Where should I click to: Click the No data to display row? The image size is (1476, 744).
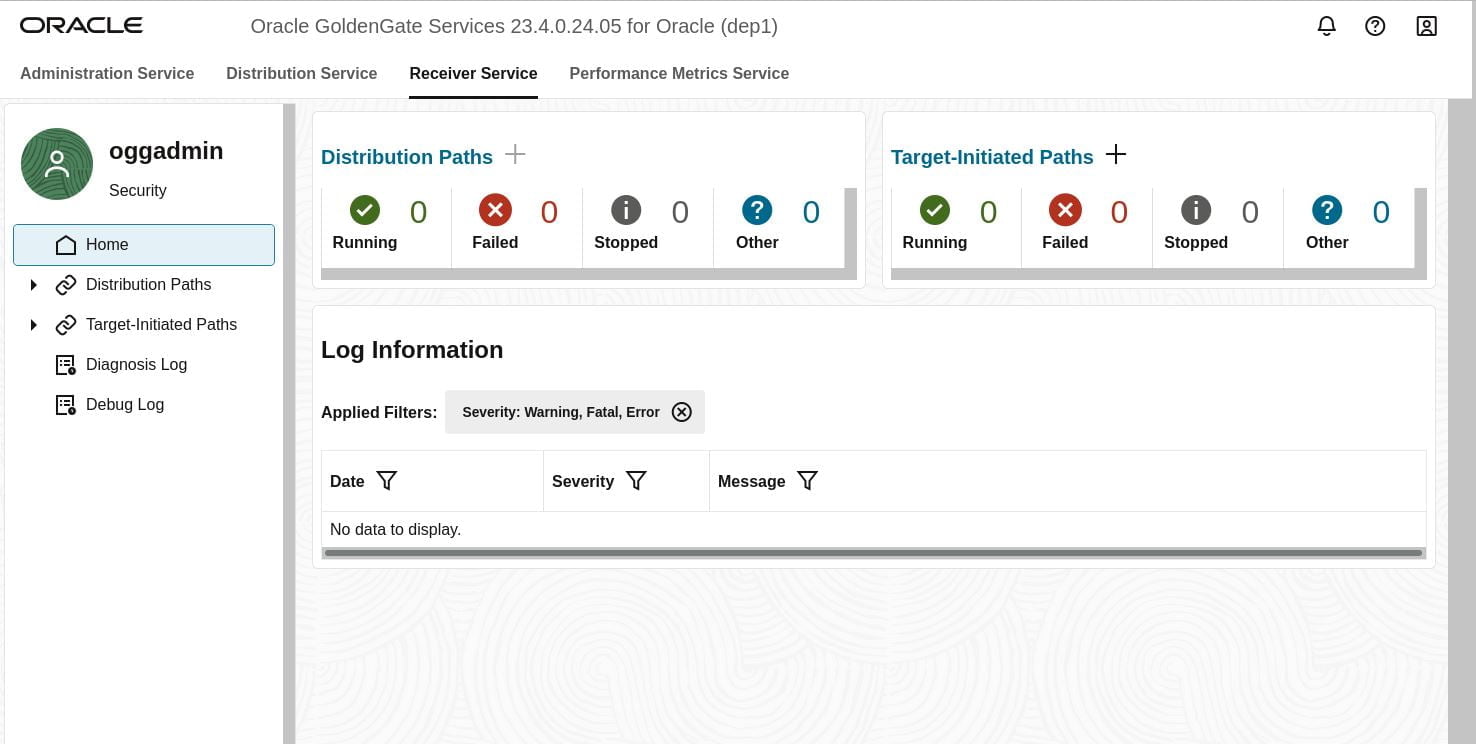[873, 529]
